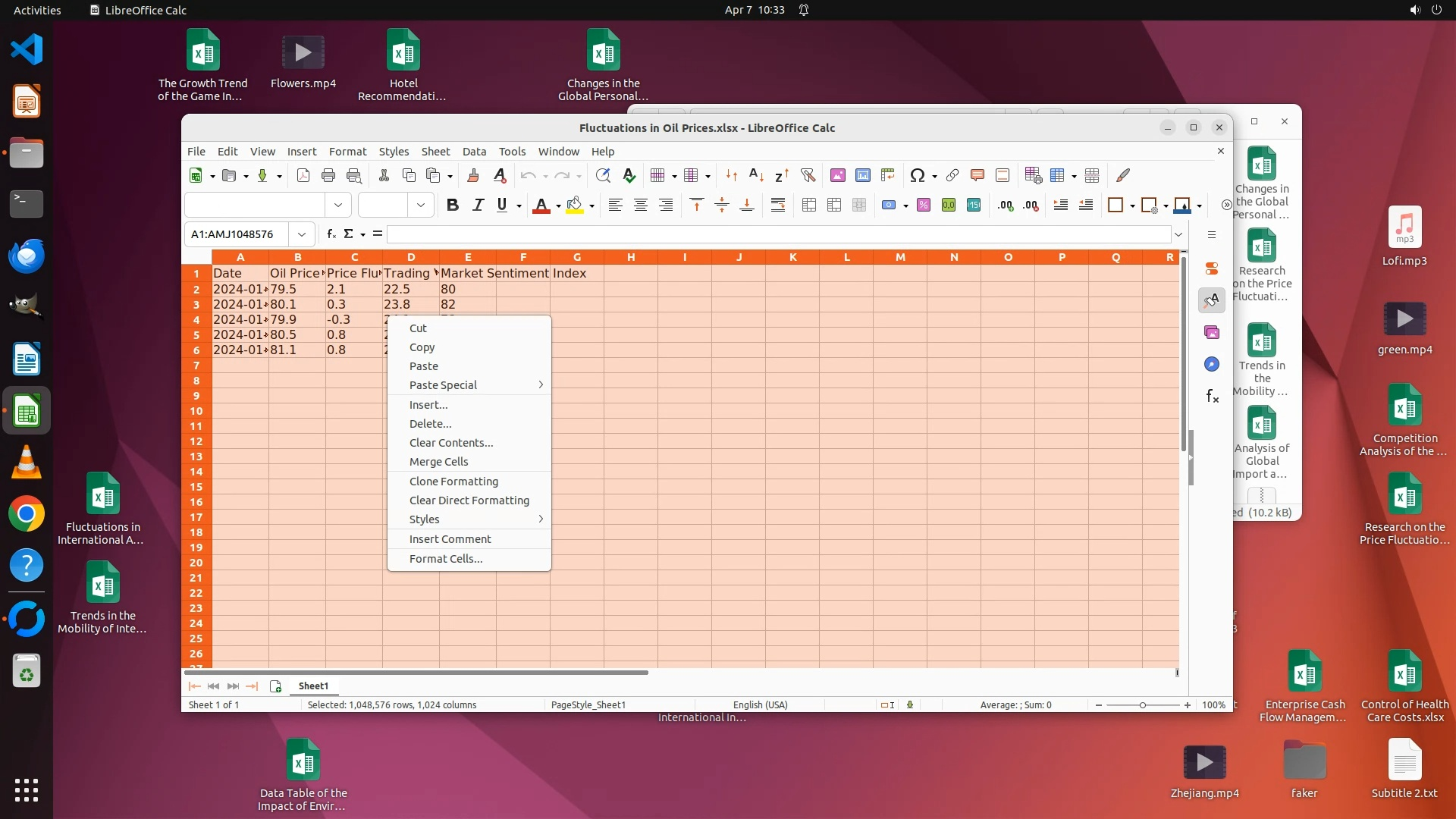Choose Format Cells from the context menu
This screenshot has width=1456, height=819.
pyautogui.click(x=446, y=559)
